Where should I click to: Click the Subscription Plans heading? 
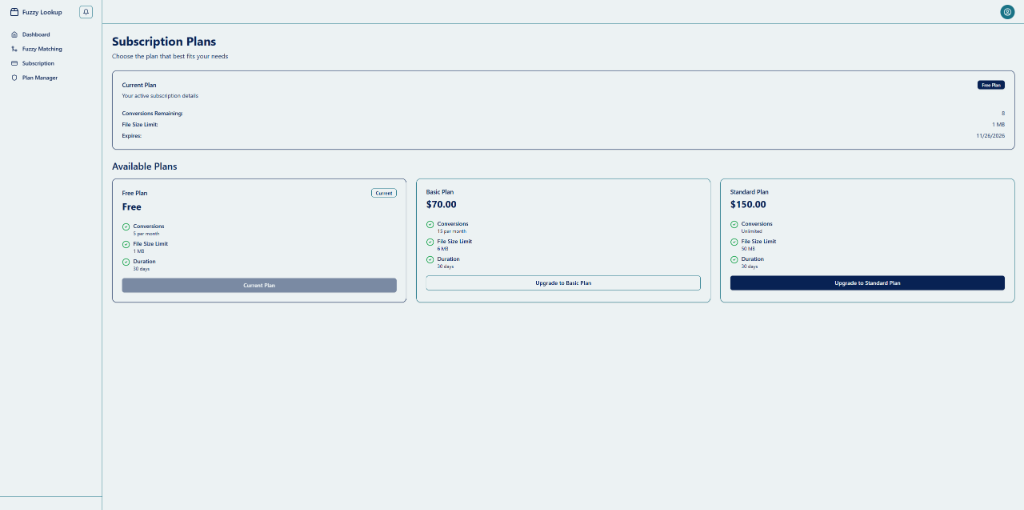coord(164,42)
